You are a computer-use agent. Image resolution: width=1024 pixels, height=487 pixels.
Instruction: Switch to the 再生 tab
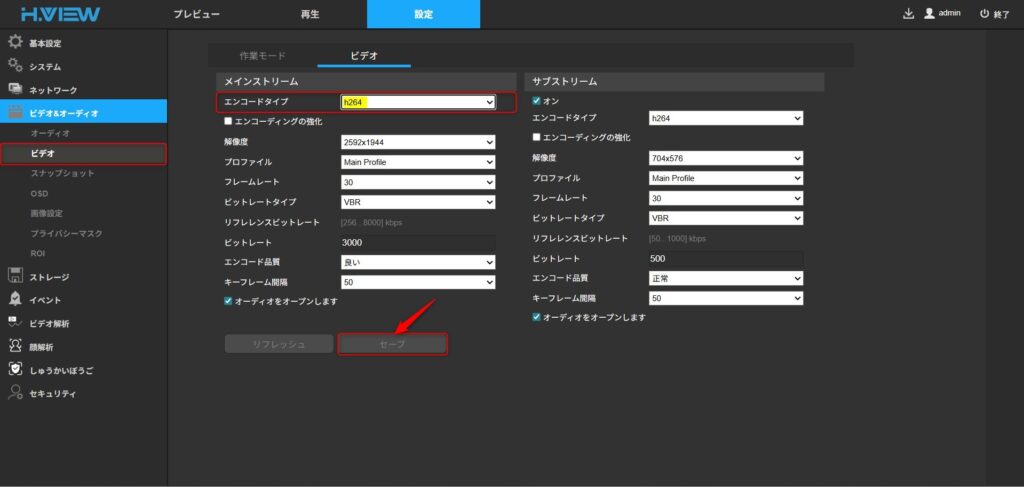pyautogui.click(x=310, y=14)
